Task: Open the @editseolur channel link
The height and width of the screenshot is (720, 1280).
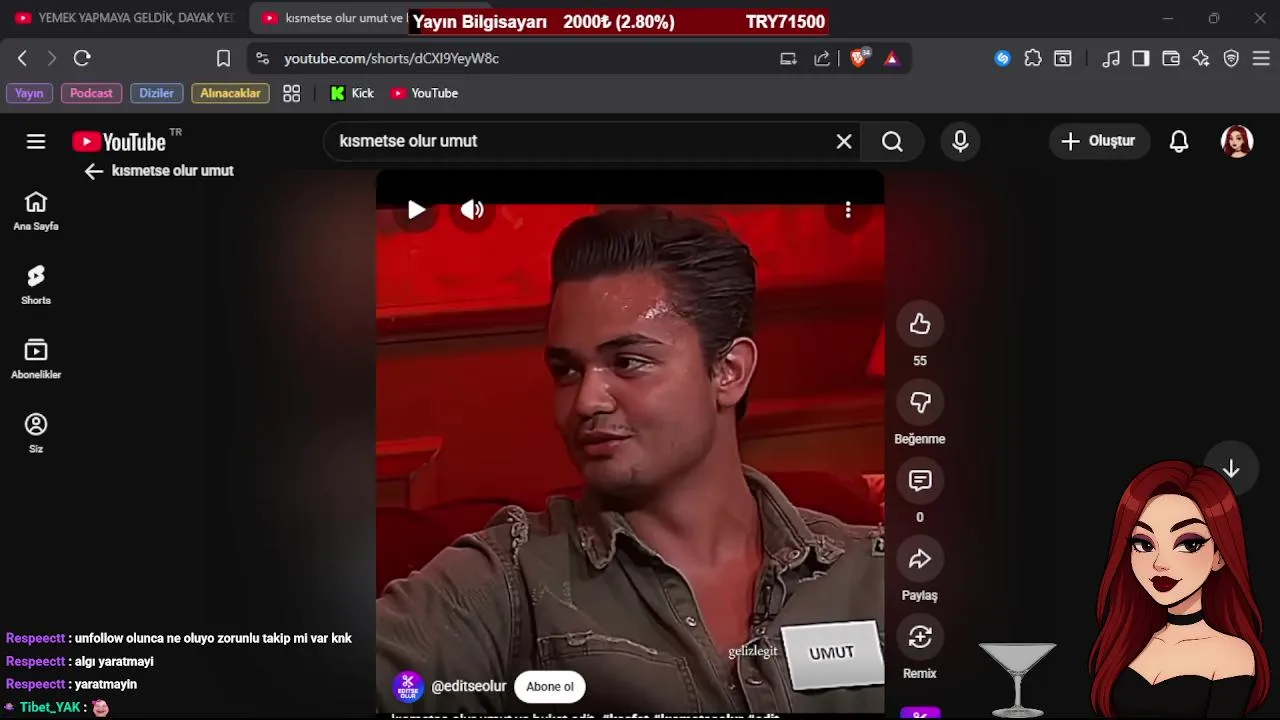Action: [469, 687]
